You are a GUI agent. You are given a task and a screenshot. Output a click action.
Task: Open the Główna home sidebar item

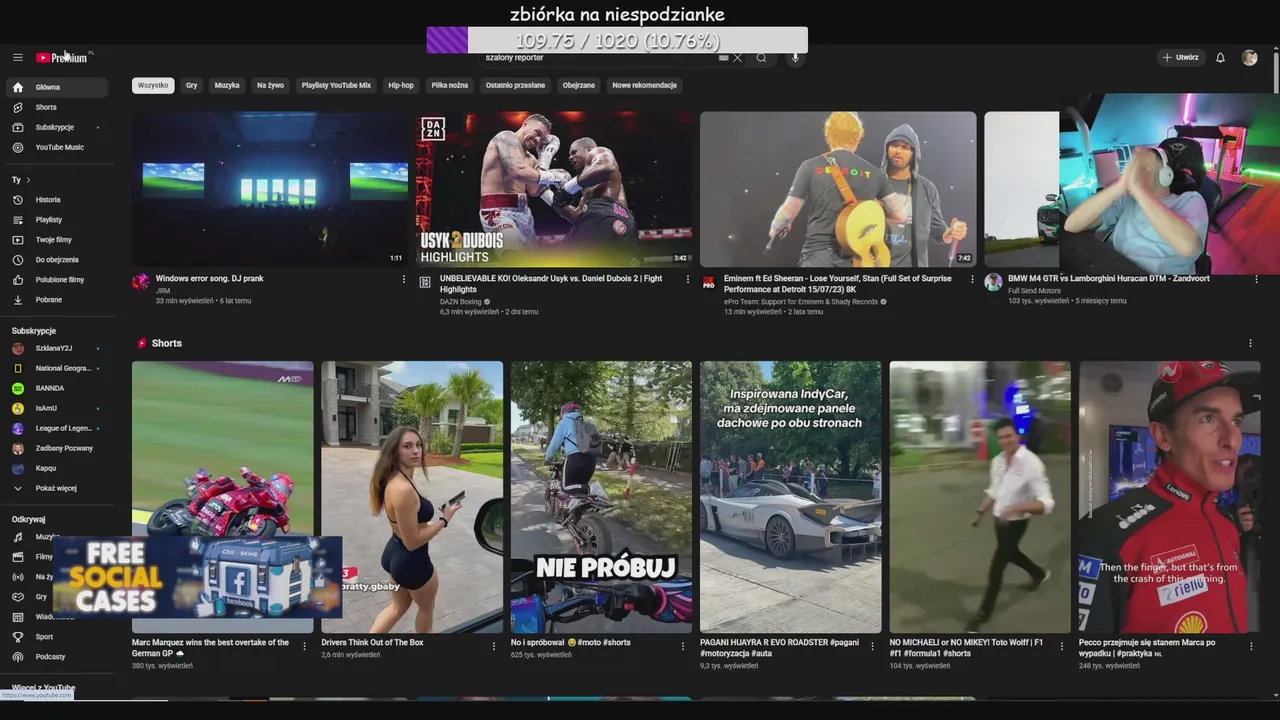(x=57, y=87)
